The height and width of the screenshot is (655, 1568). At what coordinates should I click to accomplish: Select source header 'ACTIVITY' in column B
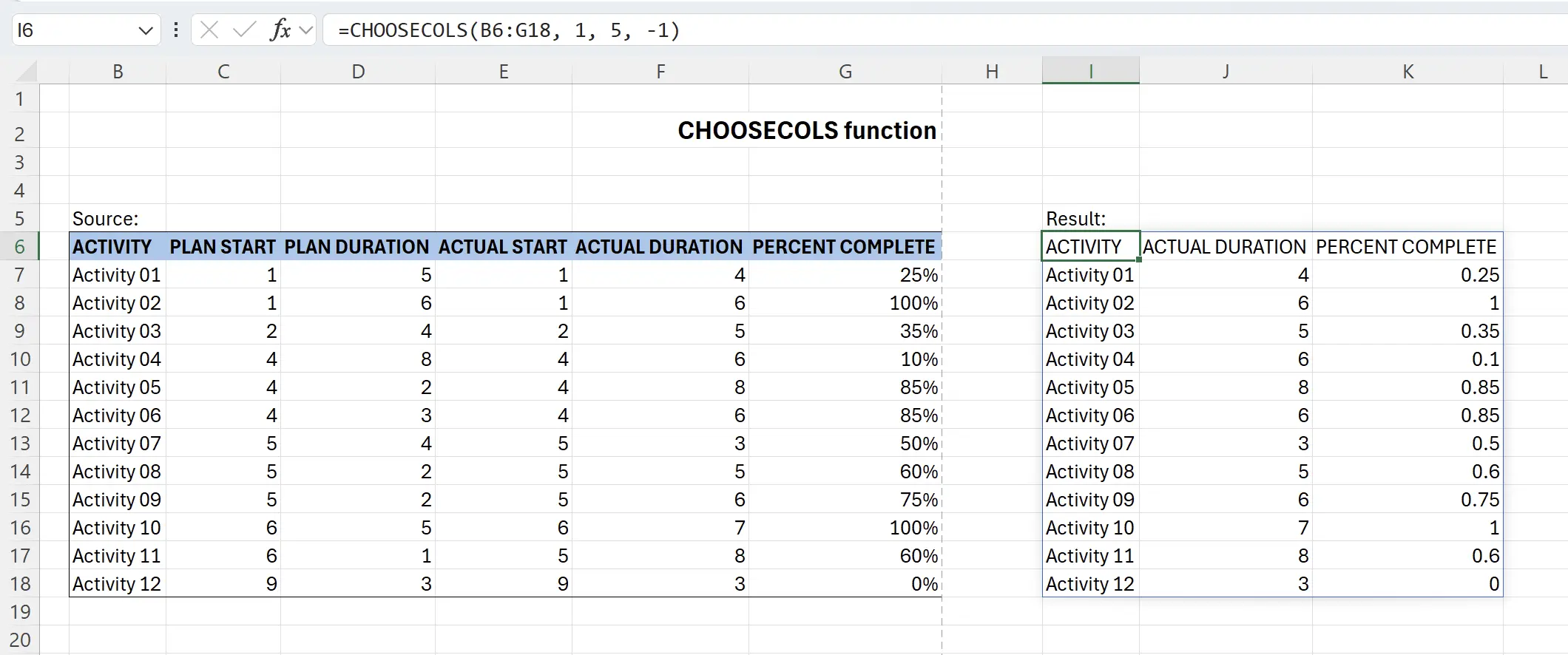[x=118, y=247]
